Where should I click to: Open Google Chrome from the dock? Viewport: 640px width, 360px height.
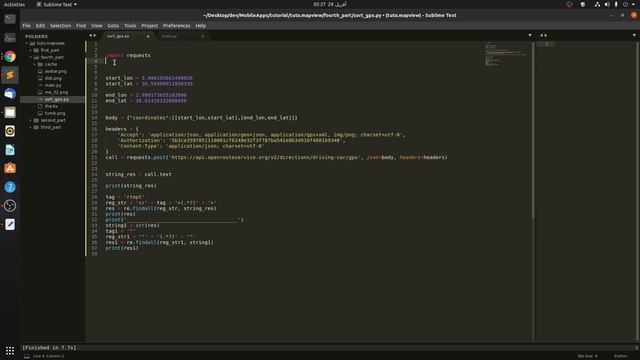pyautogui.click(x=10, y=56)
